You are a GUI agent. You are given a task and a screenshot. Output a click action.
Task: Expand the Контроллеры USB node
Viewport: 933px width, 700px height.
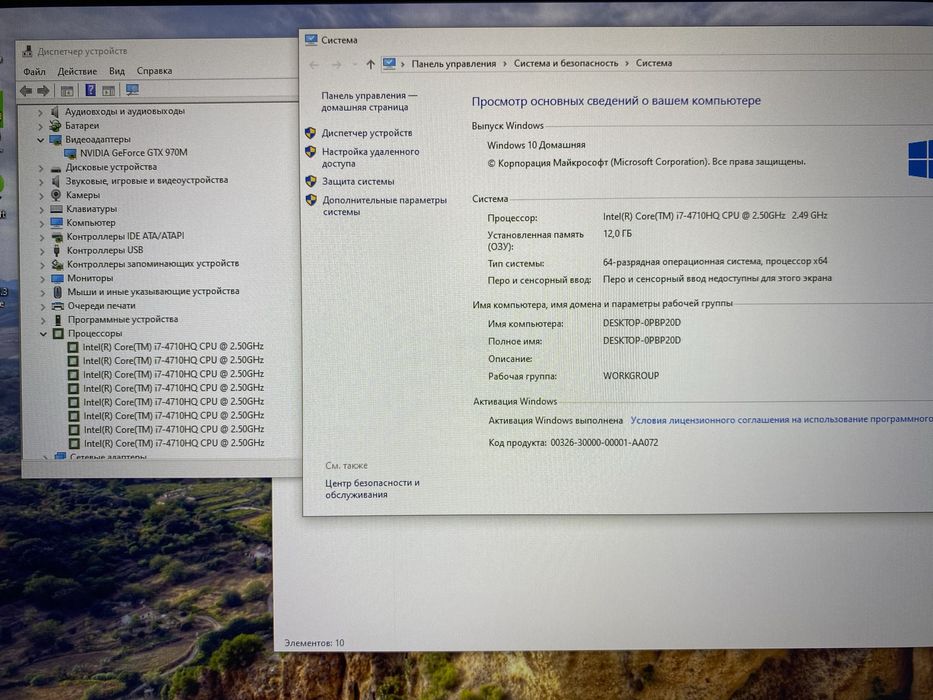coord(42,251)
